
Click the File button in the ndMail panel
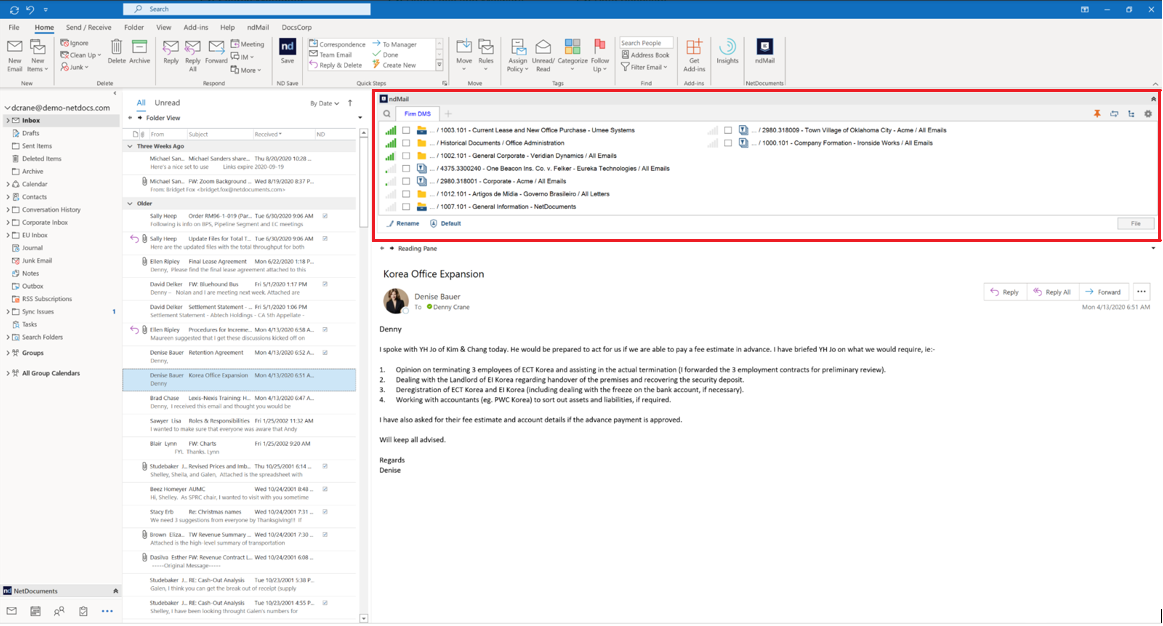coord(1136,223)
